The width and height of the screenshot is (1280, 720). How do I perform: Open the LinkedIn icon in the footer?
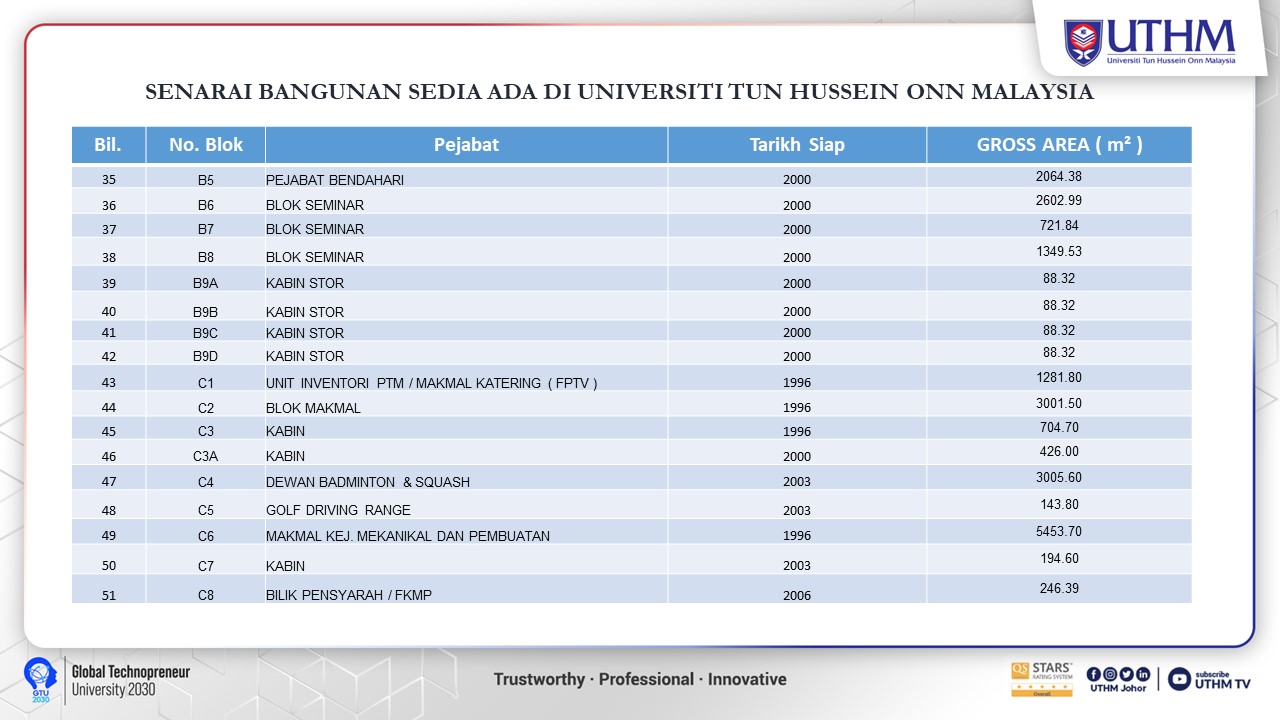click(x=1143, y=674)
